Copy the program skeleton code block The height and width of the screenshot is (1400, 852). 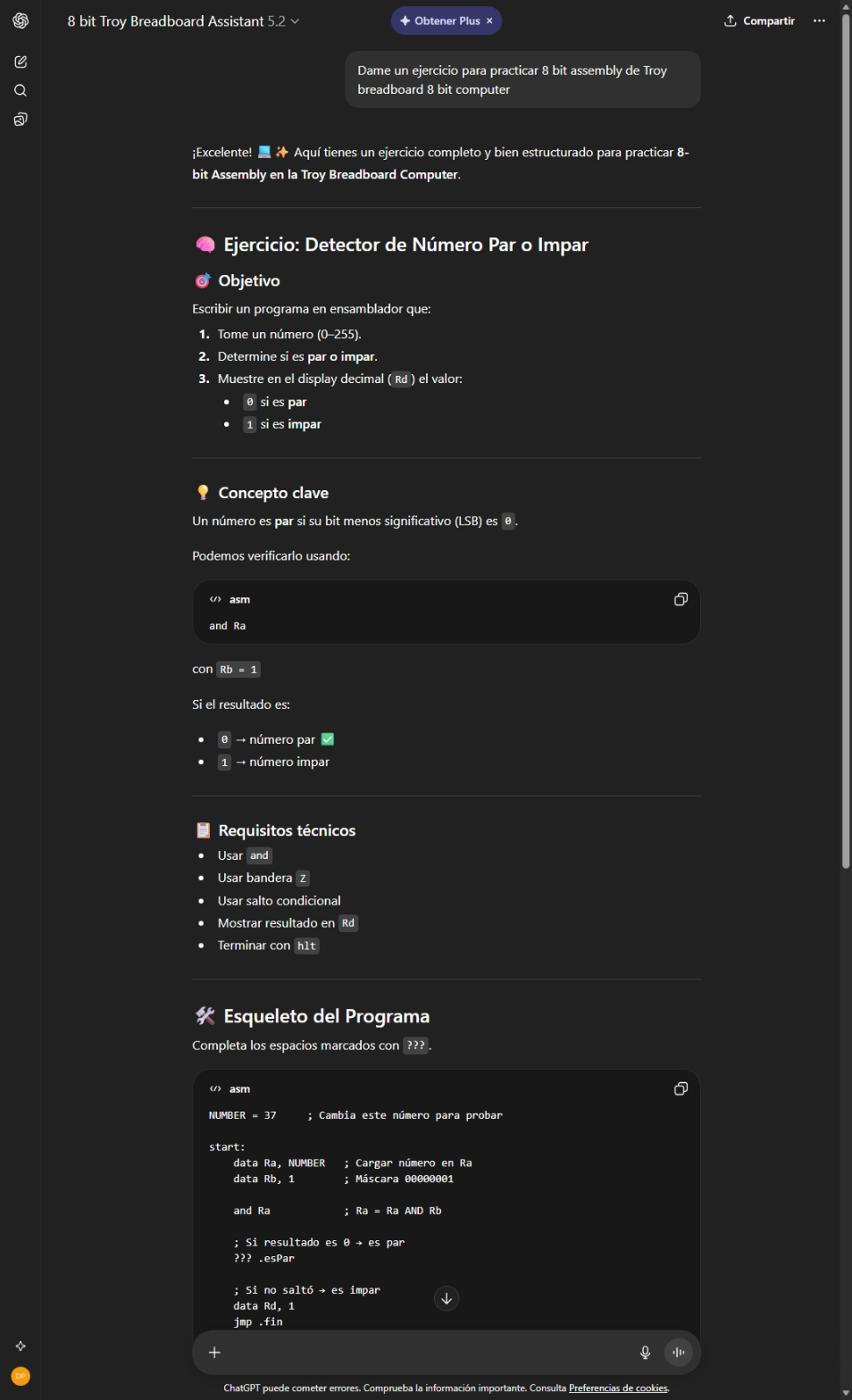point(681,1088)
